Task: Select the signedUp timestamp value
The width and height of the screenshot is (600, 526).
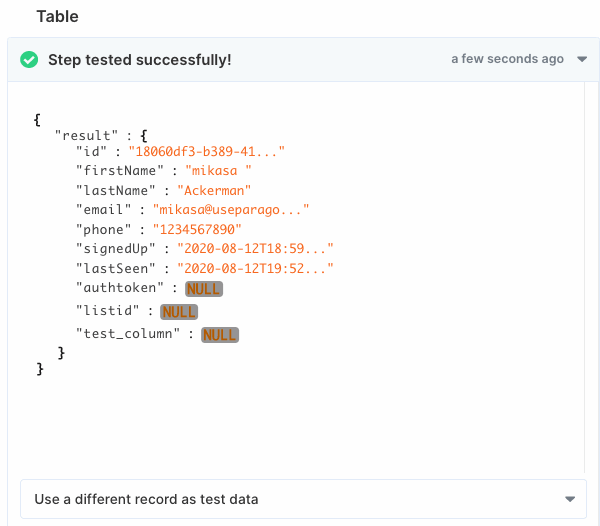Action: (x=255, y=249)
